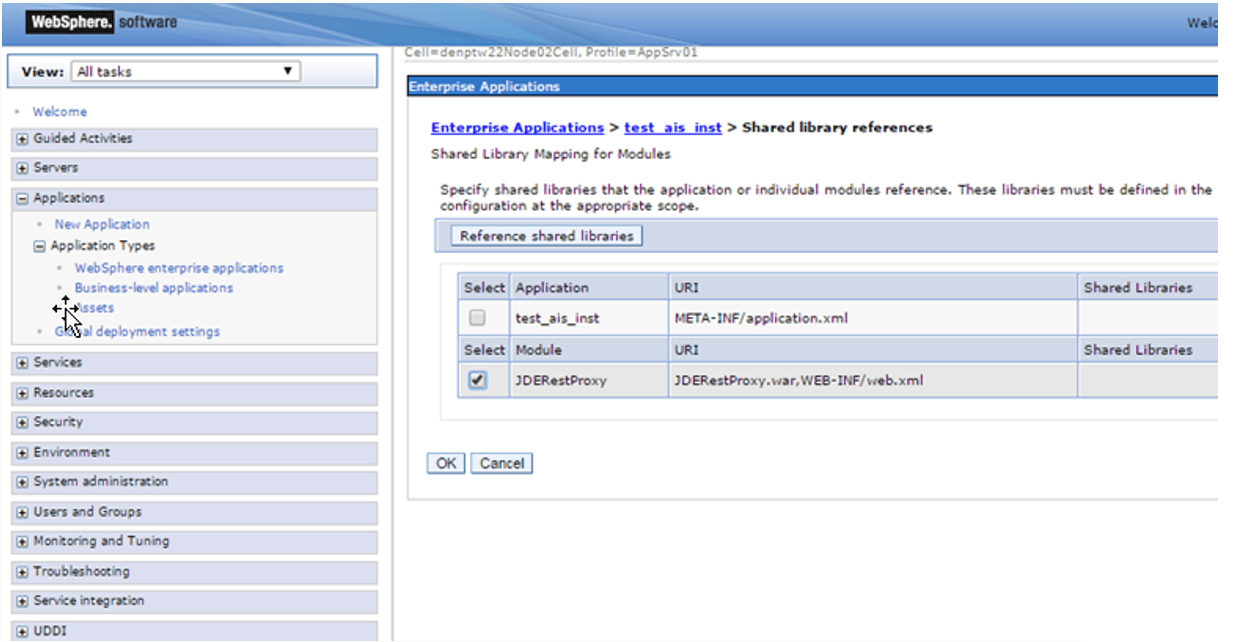Click the OK button

point(446,463)
